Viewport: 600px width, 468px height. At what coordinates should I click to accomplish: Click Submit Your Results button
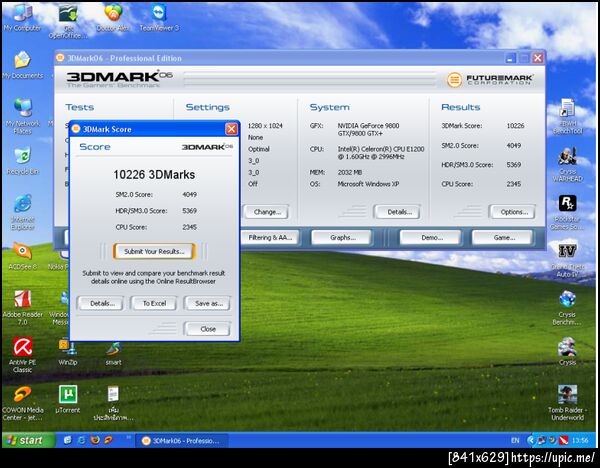pyautogui.click(x=154, y=251)
